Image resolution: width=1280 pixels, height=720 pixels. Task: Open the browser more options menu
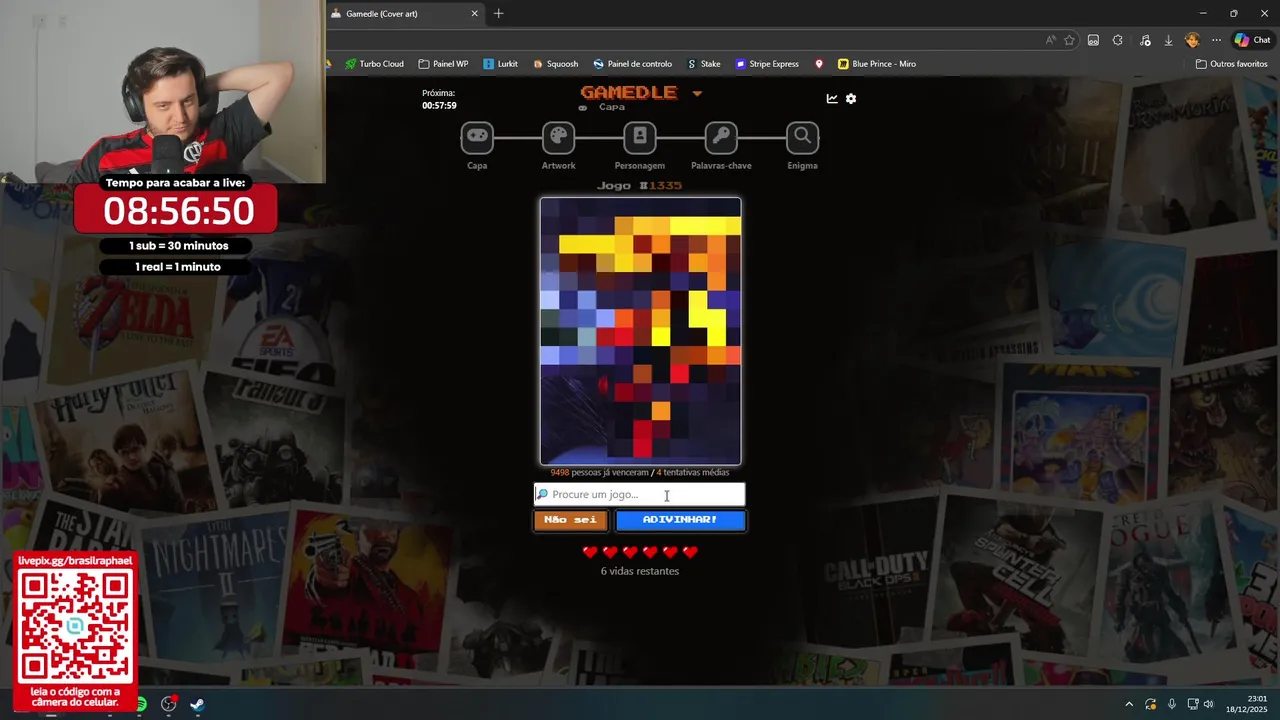coord(1216,40)
